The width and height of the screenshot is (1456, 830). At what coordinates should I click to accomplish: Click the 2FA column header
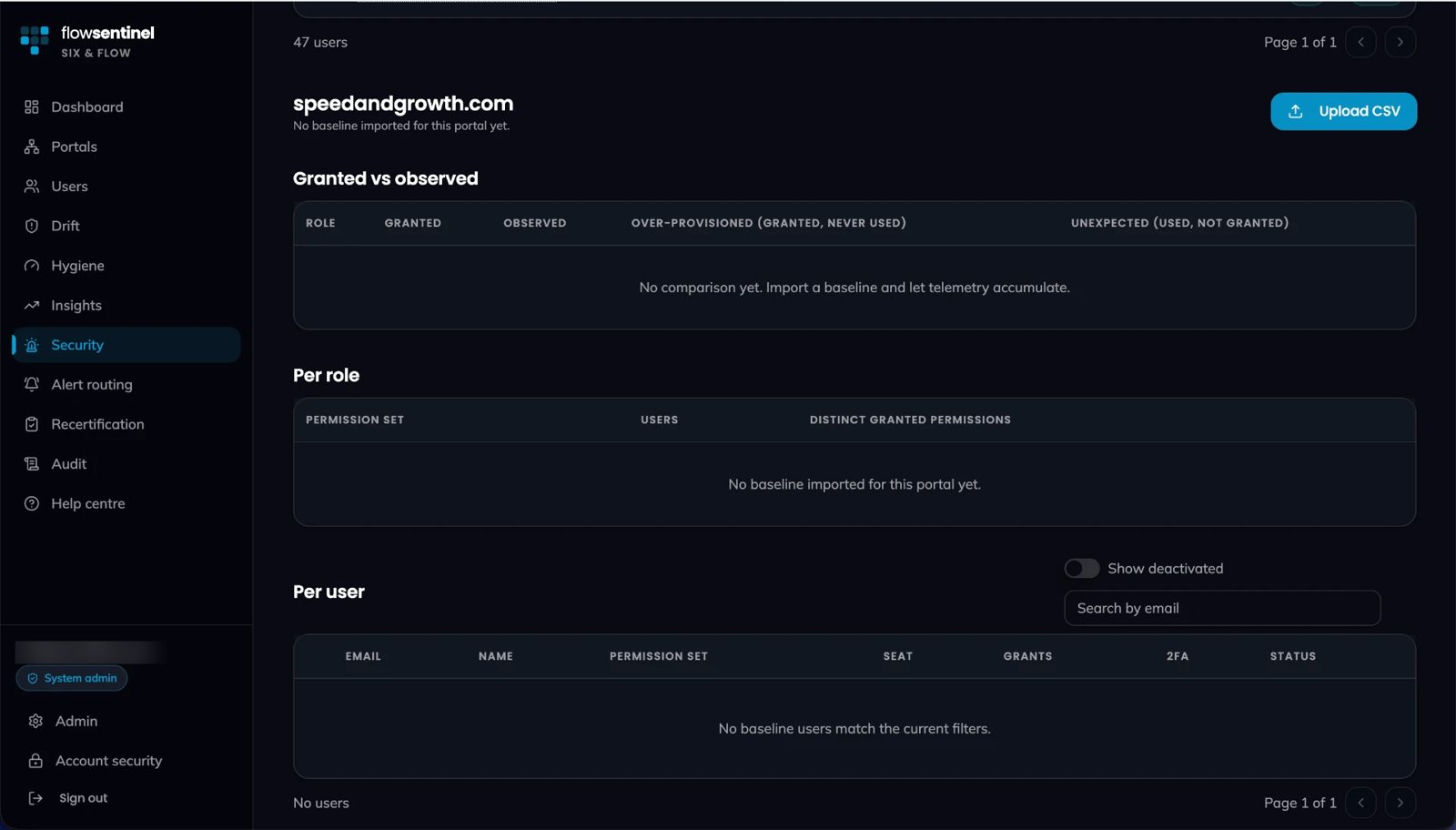point(1178,656)
